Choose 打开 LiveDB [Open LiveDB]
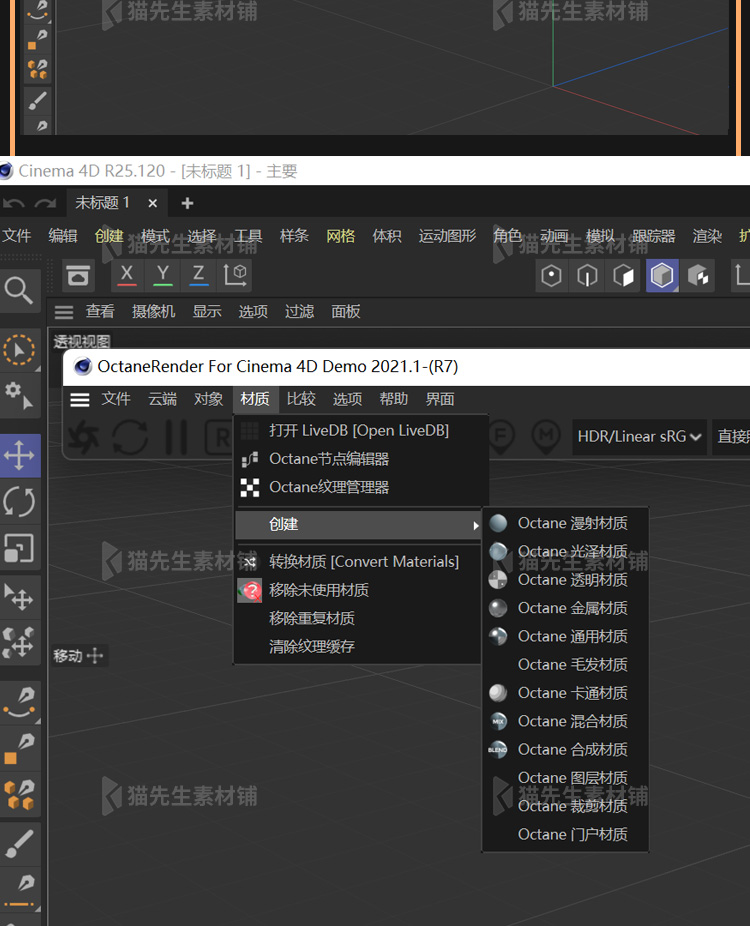Viewport: 750px width, 926px height. [361, 431]
